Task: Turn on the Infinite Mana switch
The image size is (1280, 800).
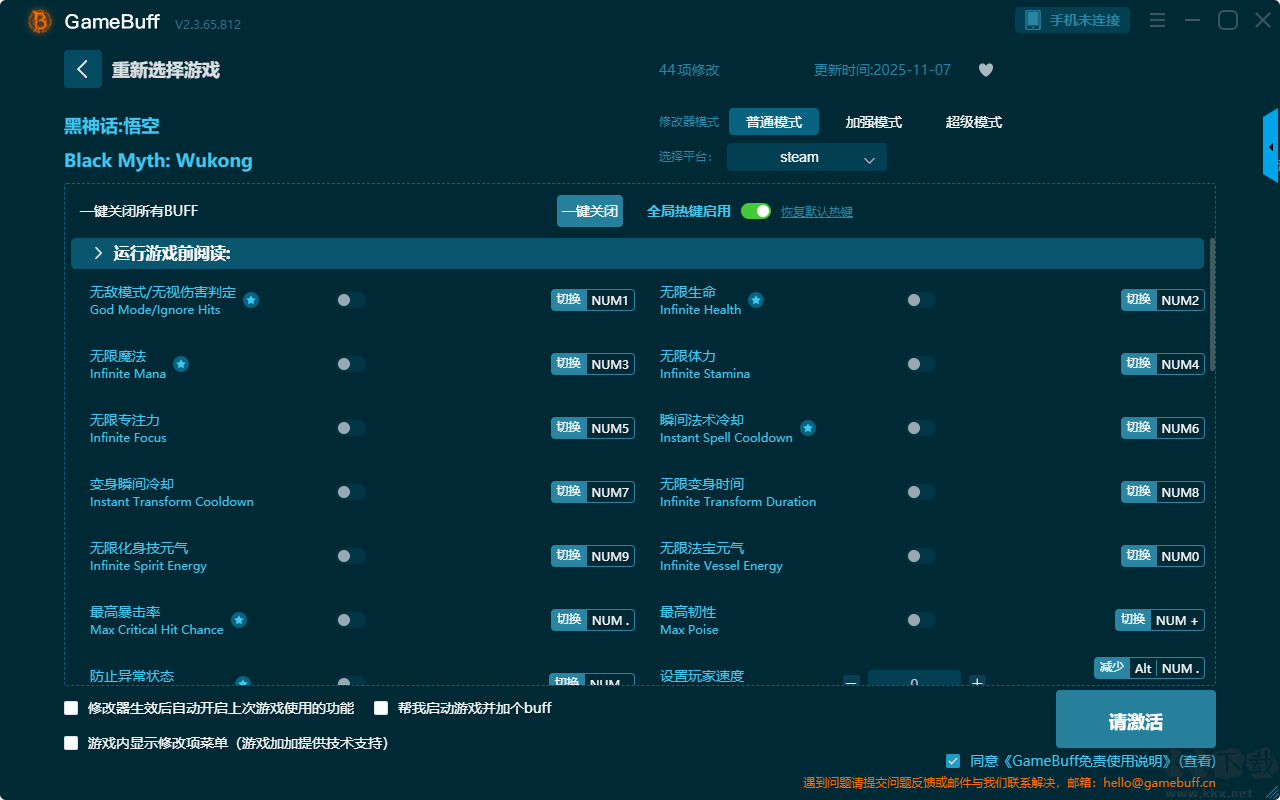Action: tap(351, 364)
